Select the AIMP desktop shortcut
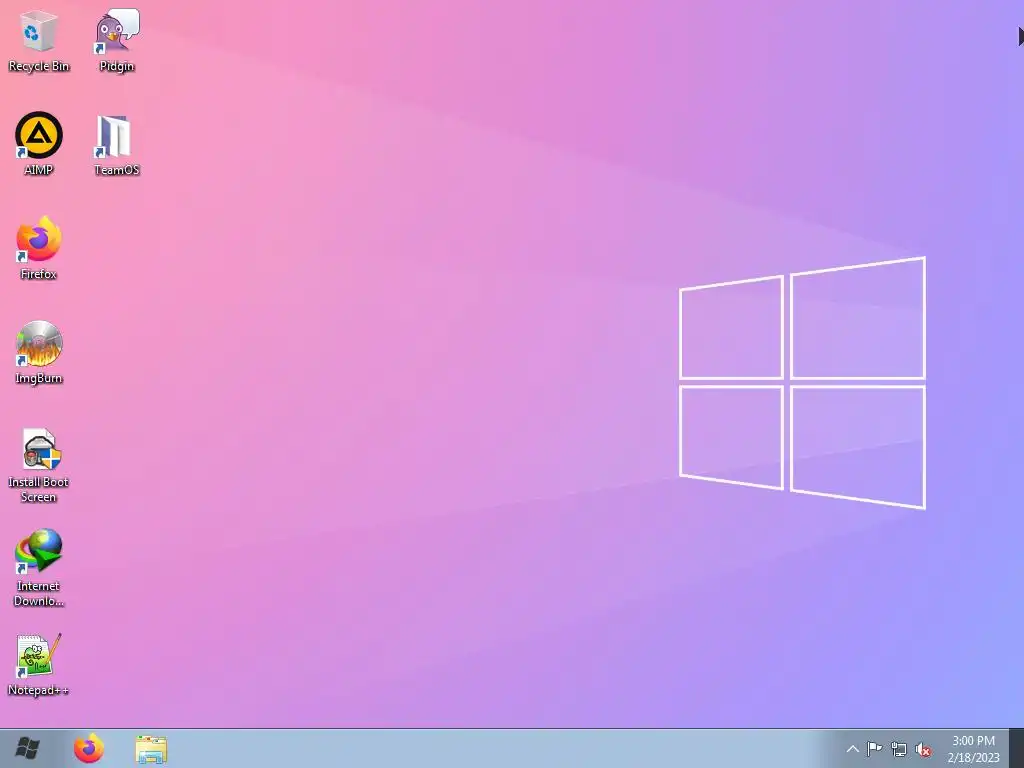Image resolution: width=1024 pixels, height=768 pixels. coord(39,144)
